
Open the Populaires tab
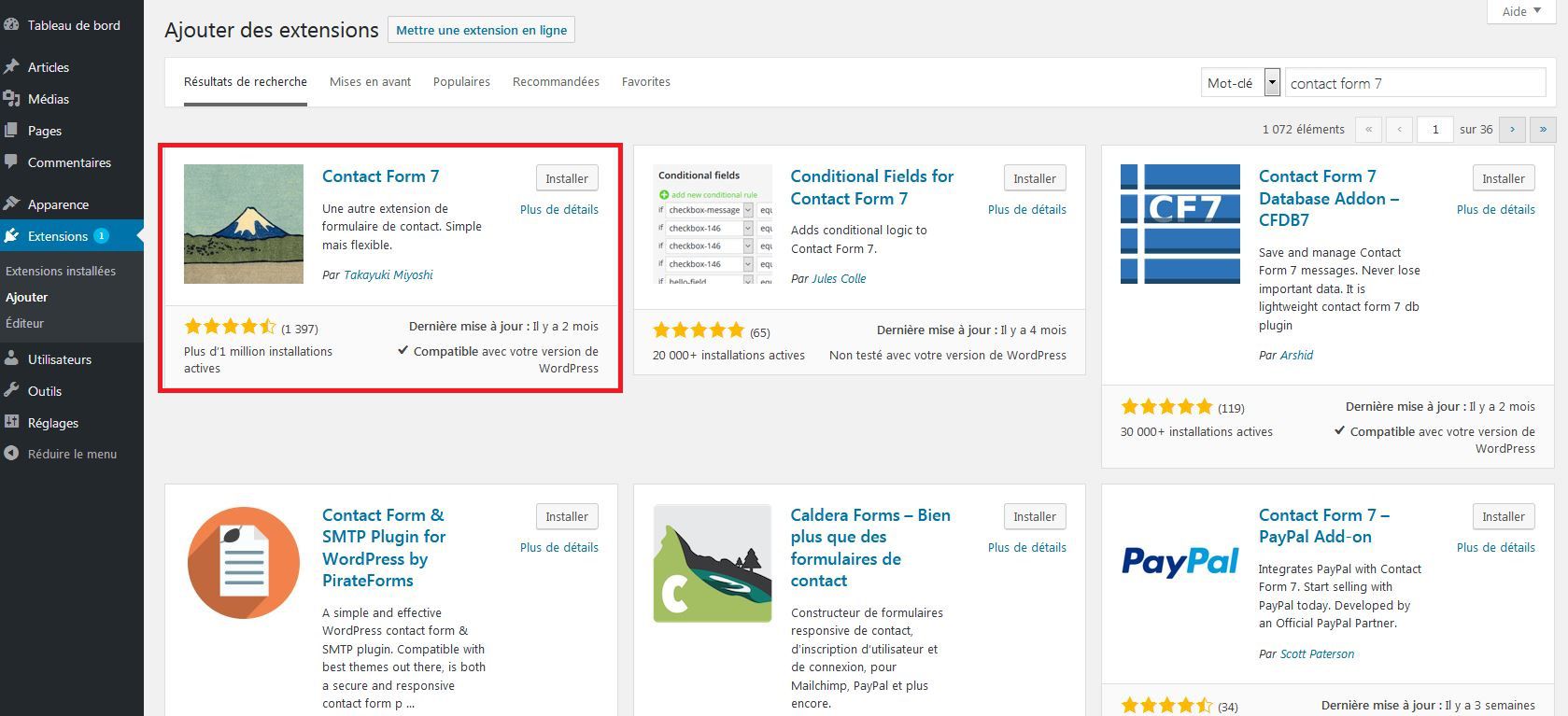461,82
